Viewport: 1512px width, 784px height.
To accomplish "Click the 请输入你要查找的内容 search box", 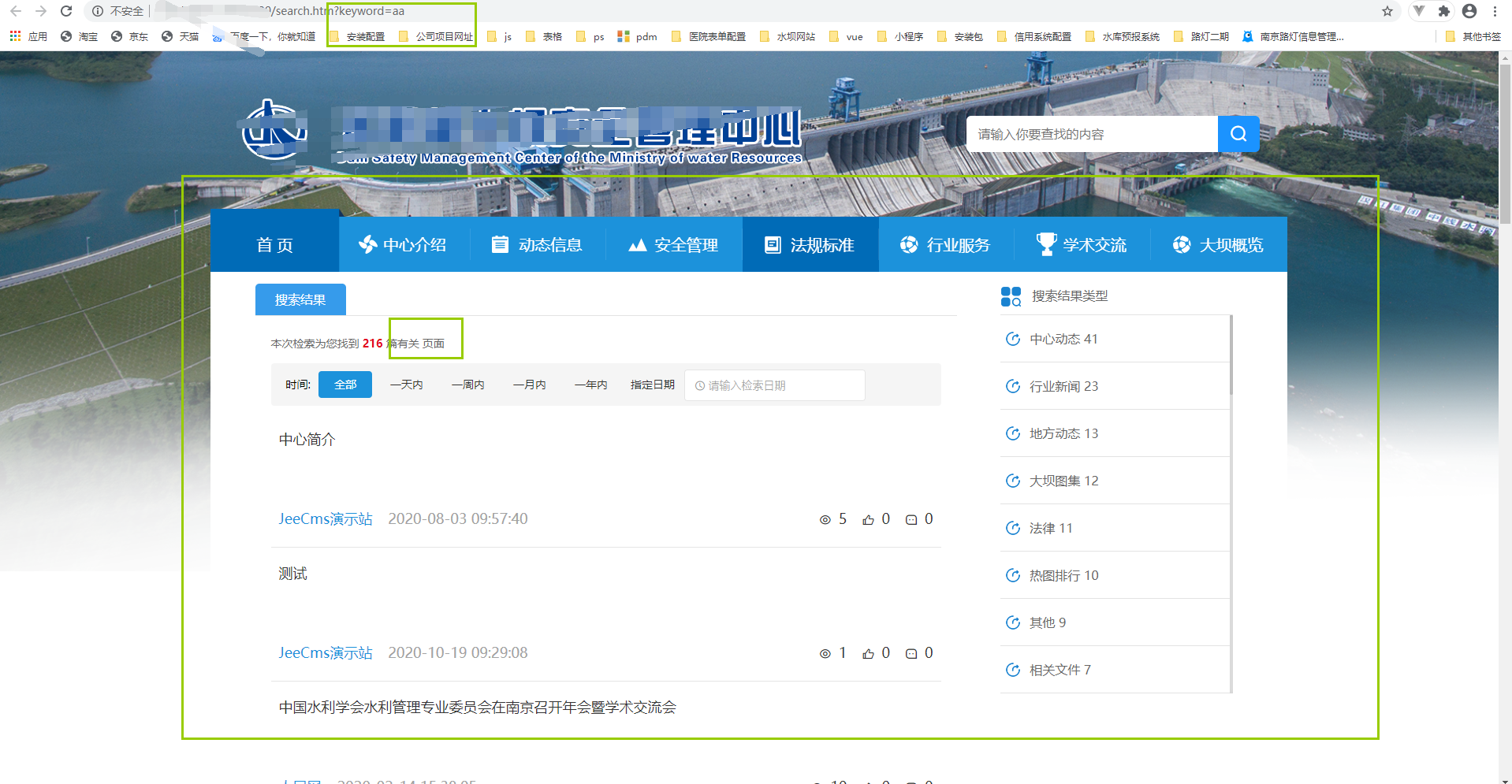I will click(x=1092, y=134).
